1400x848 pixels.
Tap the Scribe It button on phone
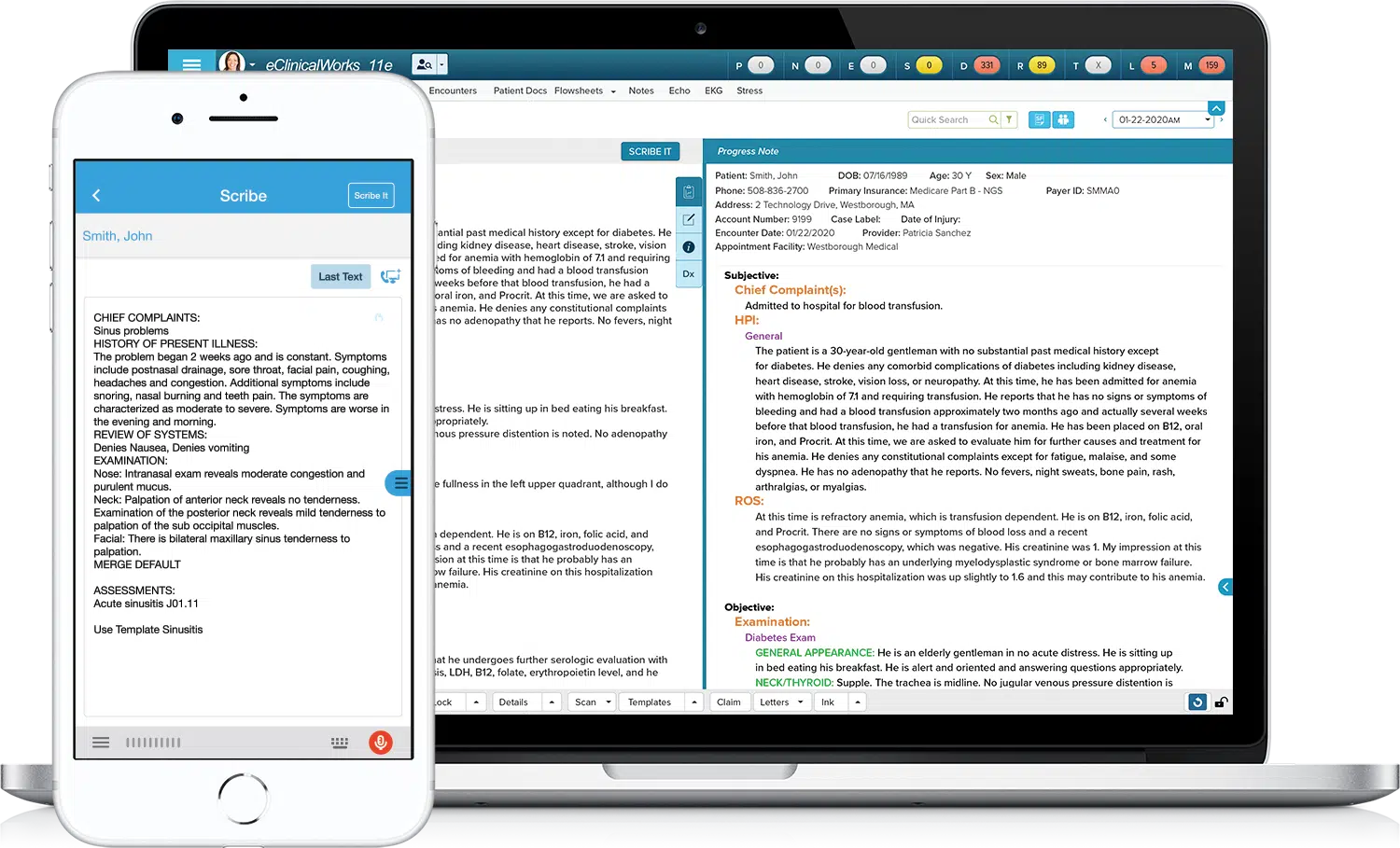tap(371, 195)
